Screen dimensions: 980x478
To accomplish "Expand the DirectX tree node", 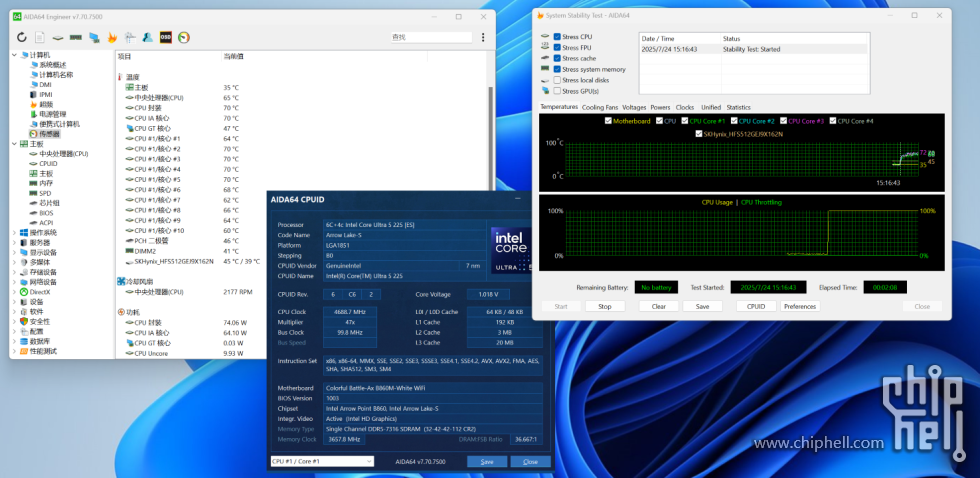I will 15,292.
